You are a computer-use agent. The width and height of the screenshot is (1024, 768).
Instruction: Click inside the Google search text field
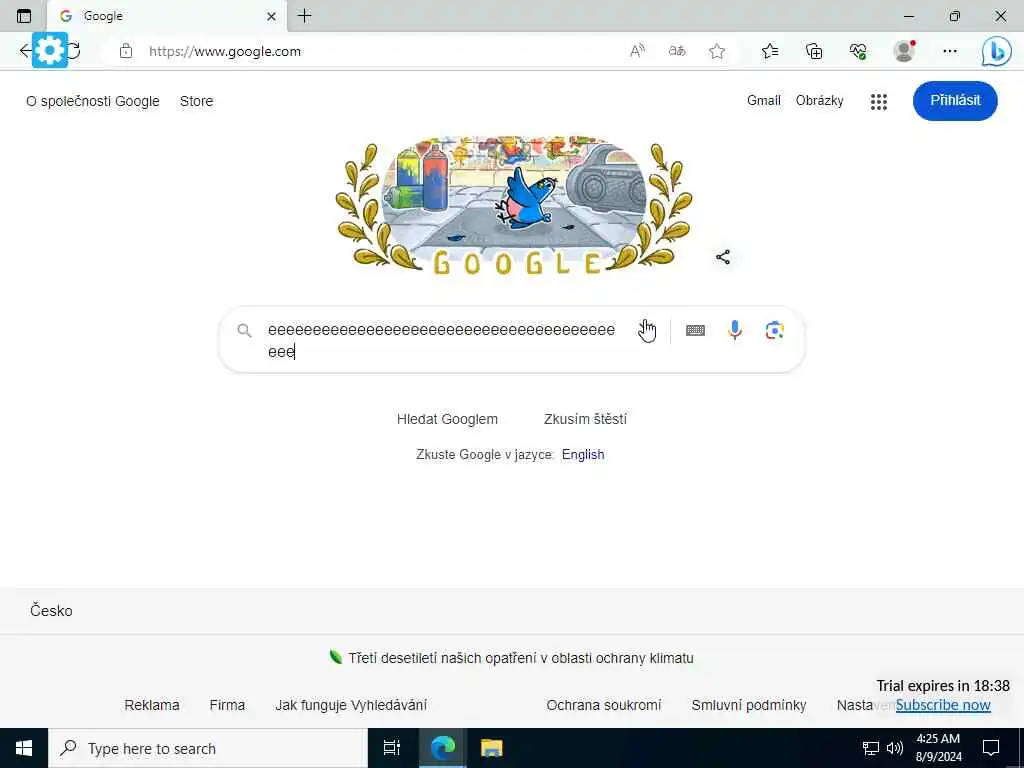pos(441,340)
